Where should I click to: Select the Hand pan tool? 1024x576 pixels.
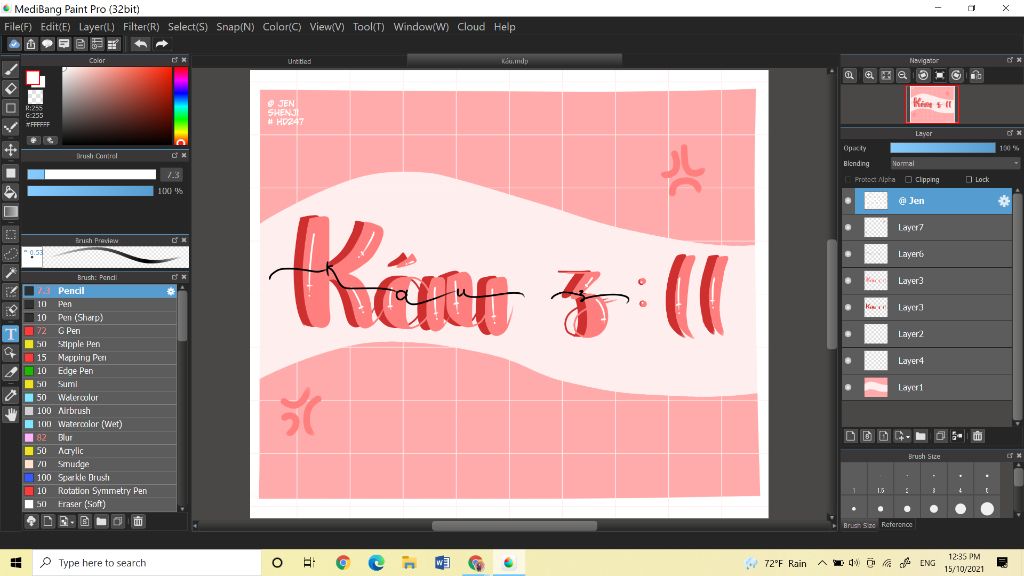[x=10, y=415]
